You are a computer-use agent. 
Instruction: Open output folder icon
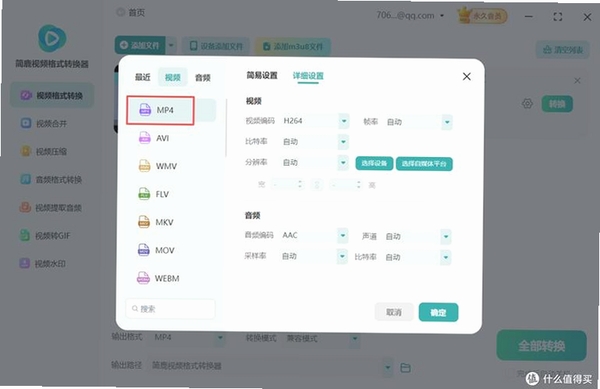tap(405, 368)
